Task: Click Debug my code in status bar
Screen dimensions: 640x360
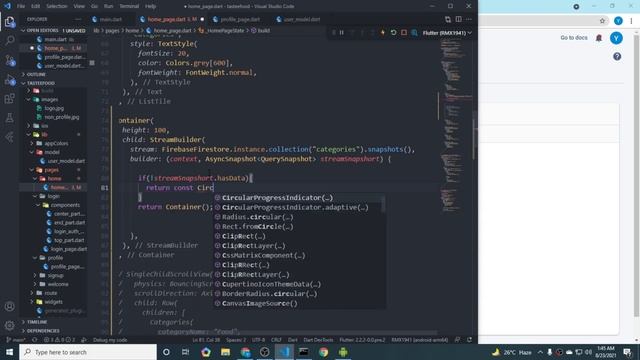Action: [x=110, y=340]
